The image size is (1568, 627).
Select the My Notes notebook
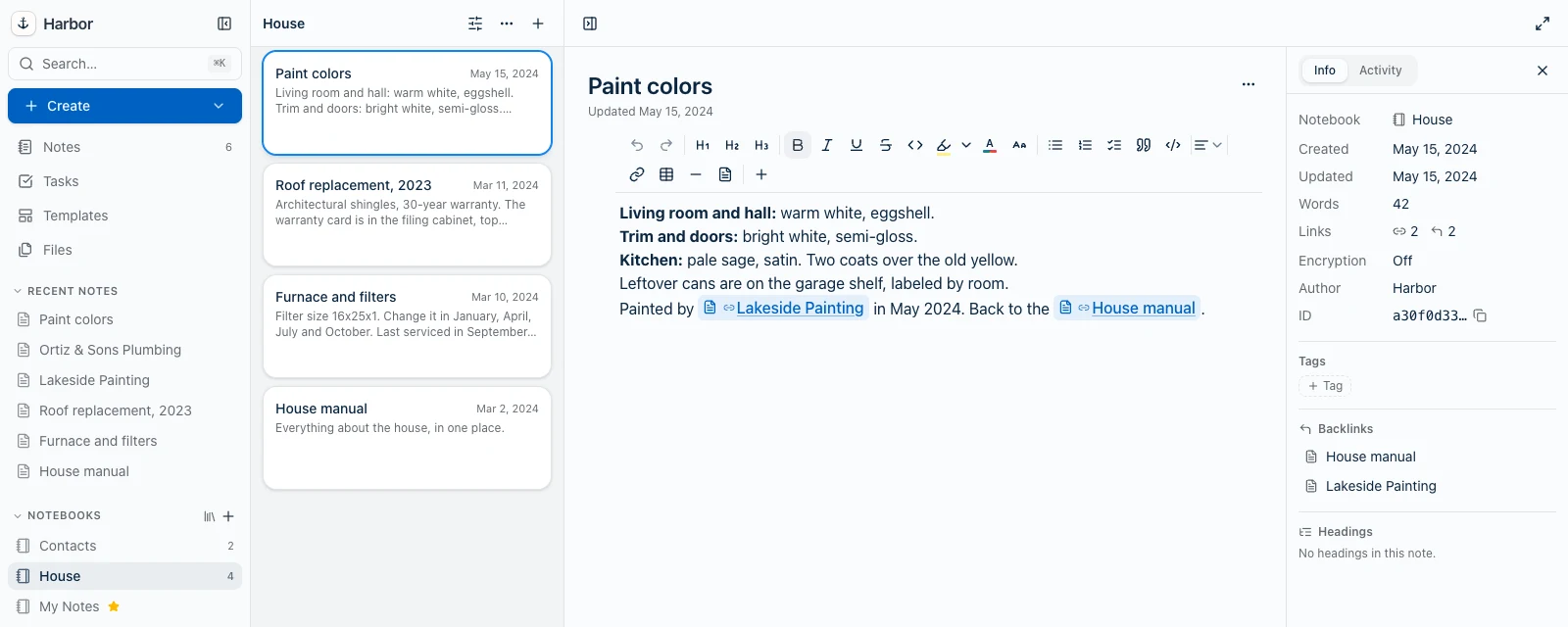pos(125,606)
